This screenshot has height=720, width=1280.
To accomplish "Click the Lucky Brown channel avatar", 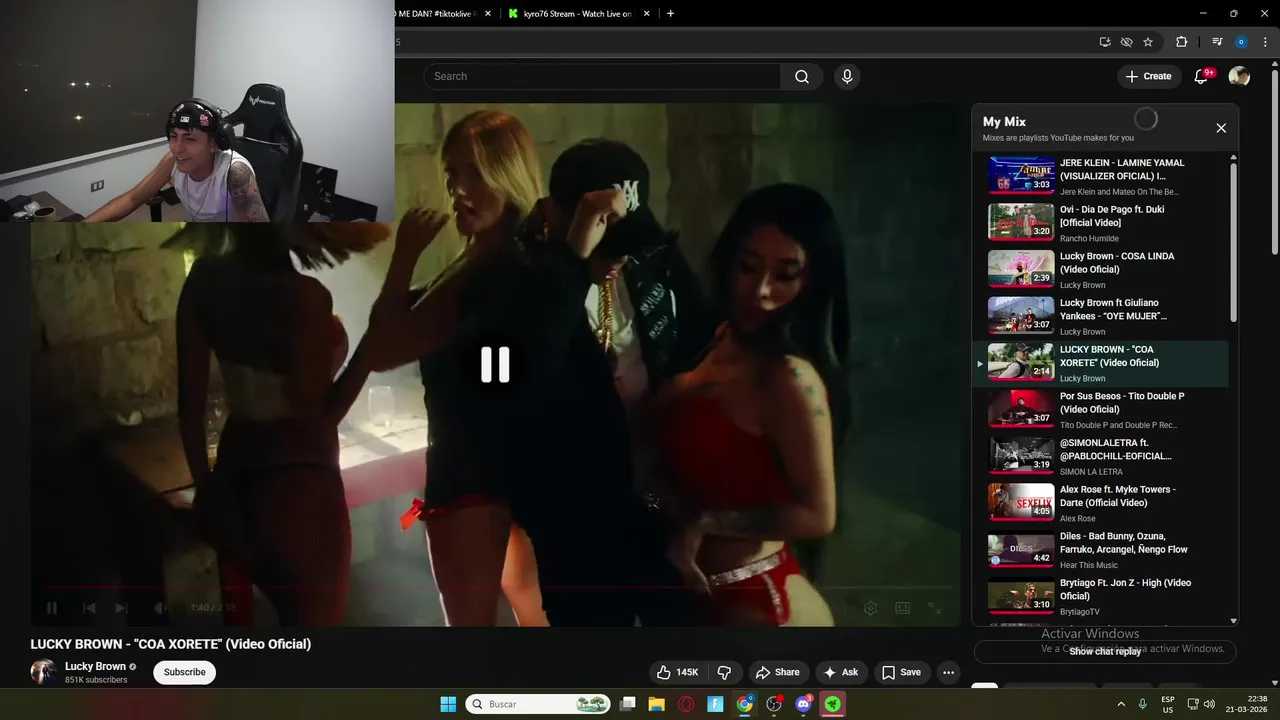I will [43, 672].
